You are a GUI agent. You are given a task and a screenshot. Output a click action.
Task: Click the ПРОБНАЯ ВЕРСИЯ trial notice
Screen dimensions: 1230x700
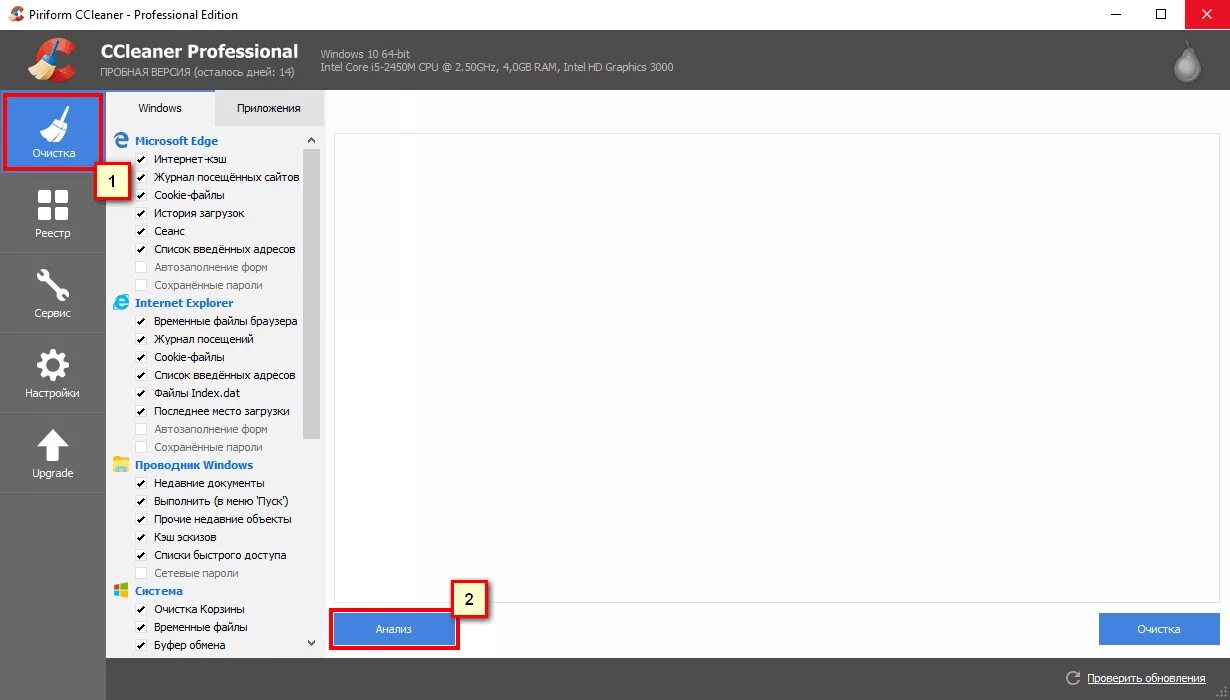click(x=197, y=73)
